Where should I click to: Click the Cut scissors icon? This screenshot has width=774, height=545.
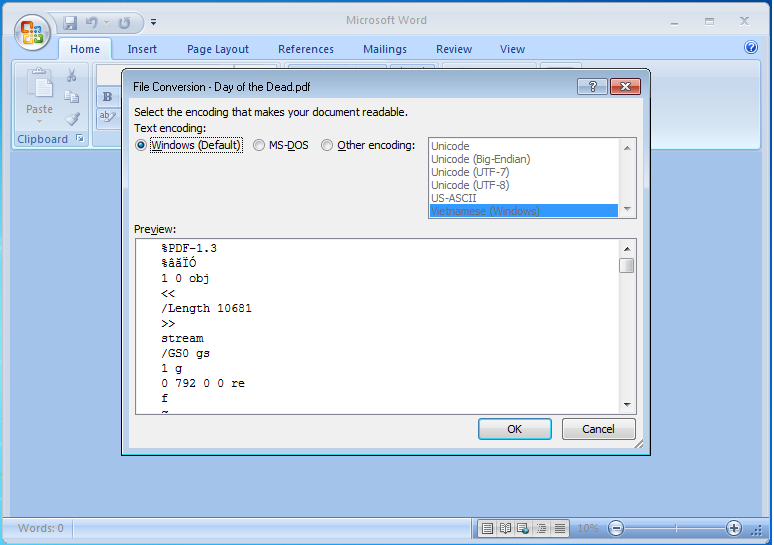pyautogui.click(x=72, y=75)
